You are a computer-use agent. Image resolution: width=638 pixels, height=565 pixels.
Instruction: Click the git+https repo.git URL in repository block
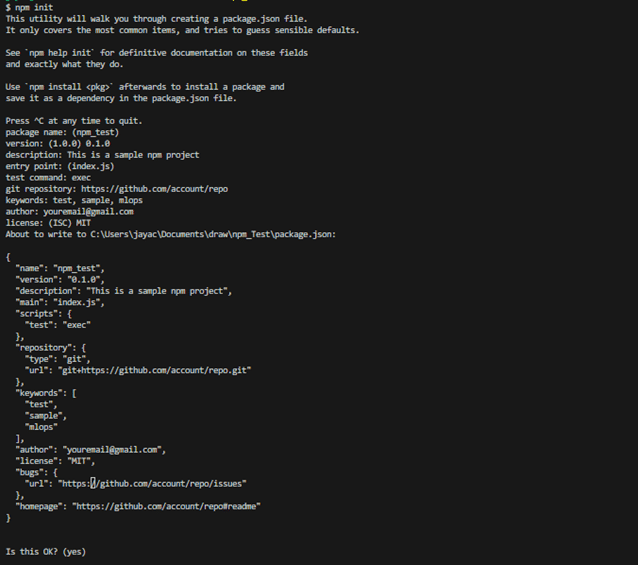[154, 370]
